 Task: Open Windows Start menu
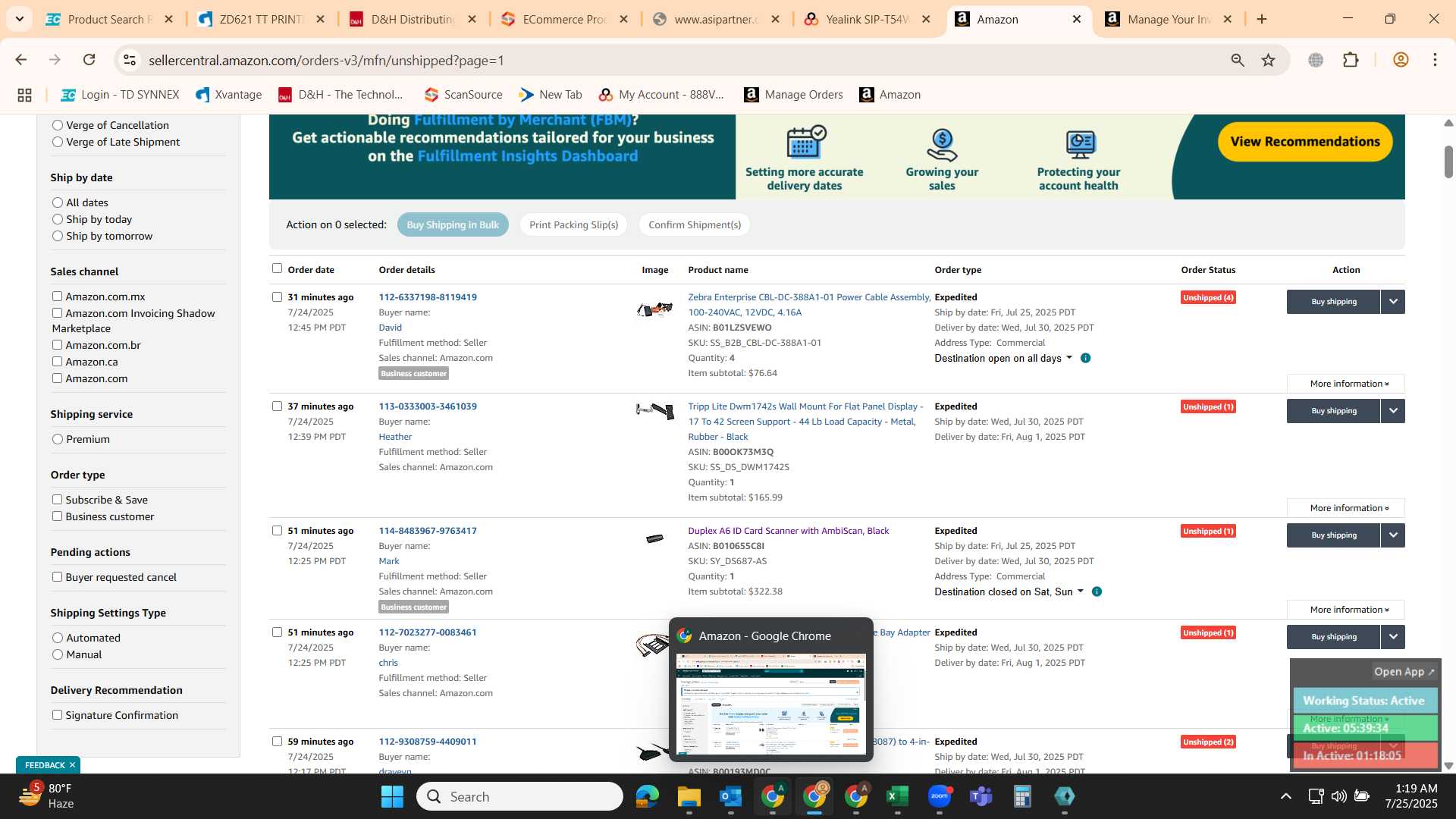tap(392, 796)
